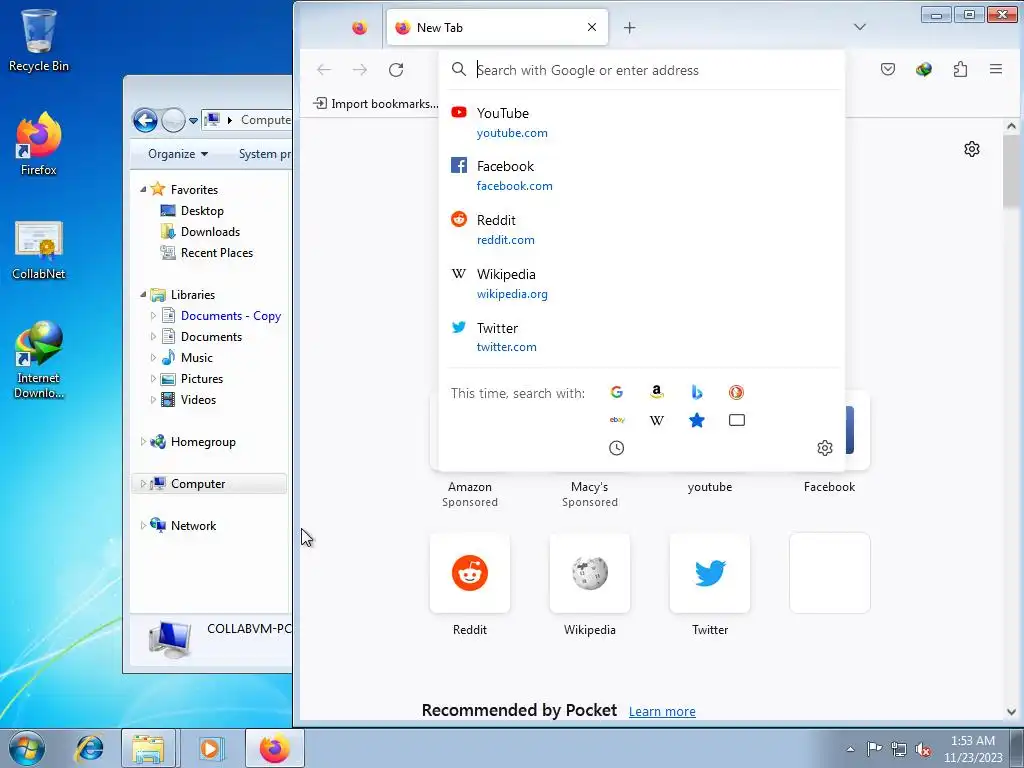This screenshot has height=768, width=1024.
Task: Close the New Tab tab
Action: [592, 27]
